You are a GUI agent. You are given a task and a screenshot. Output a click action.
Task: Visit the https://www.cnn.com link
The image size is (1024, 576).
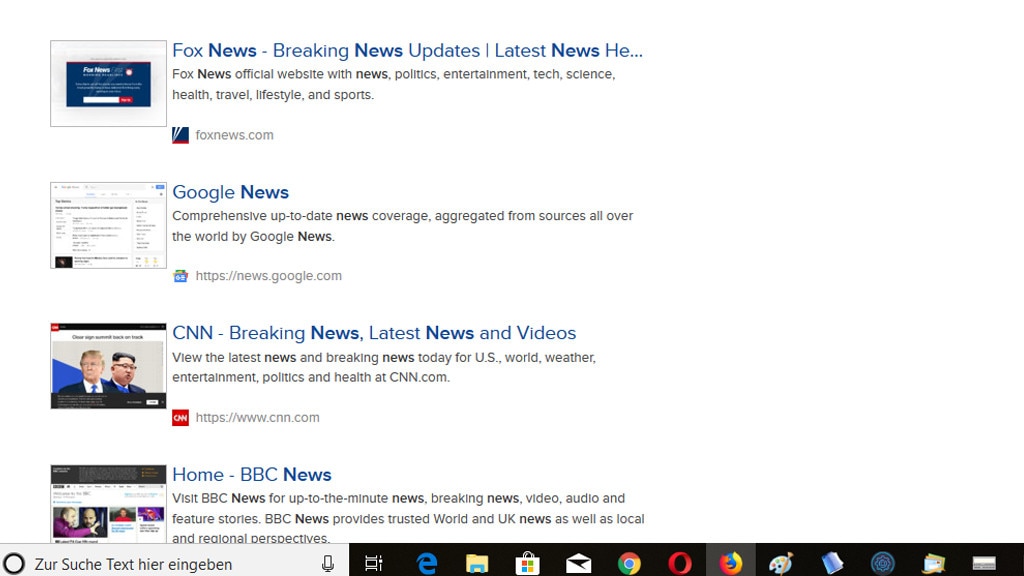[256, 417]
